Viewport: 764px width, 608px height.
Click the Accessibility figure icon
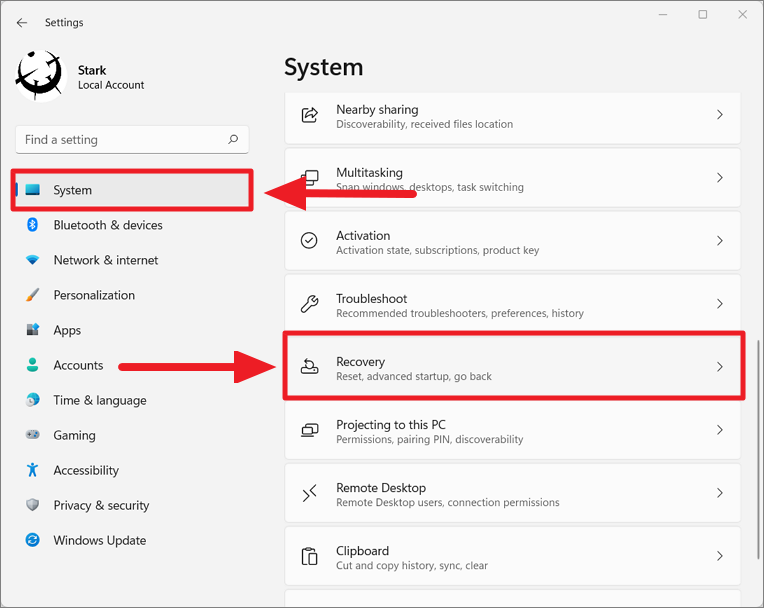[x=32, y=470]
